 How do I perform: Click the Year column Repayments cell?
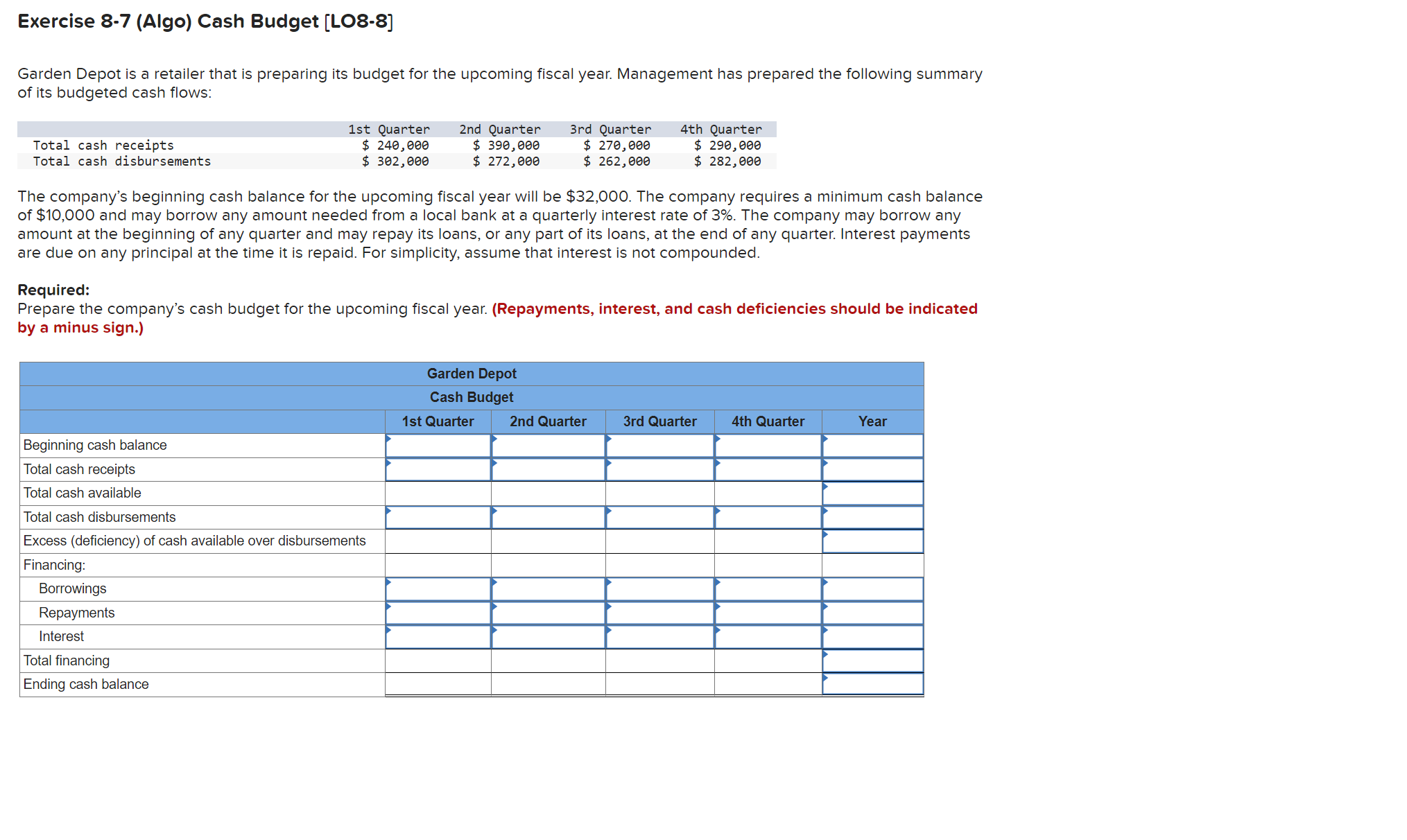(872, 613)
